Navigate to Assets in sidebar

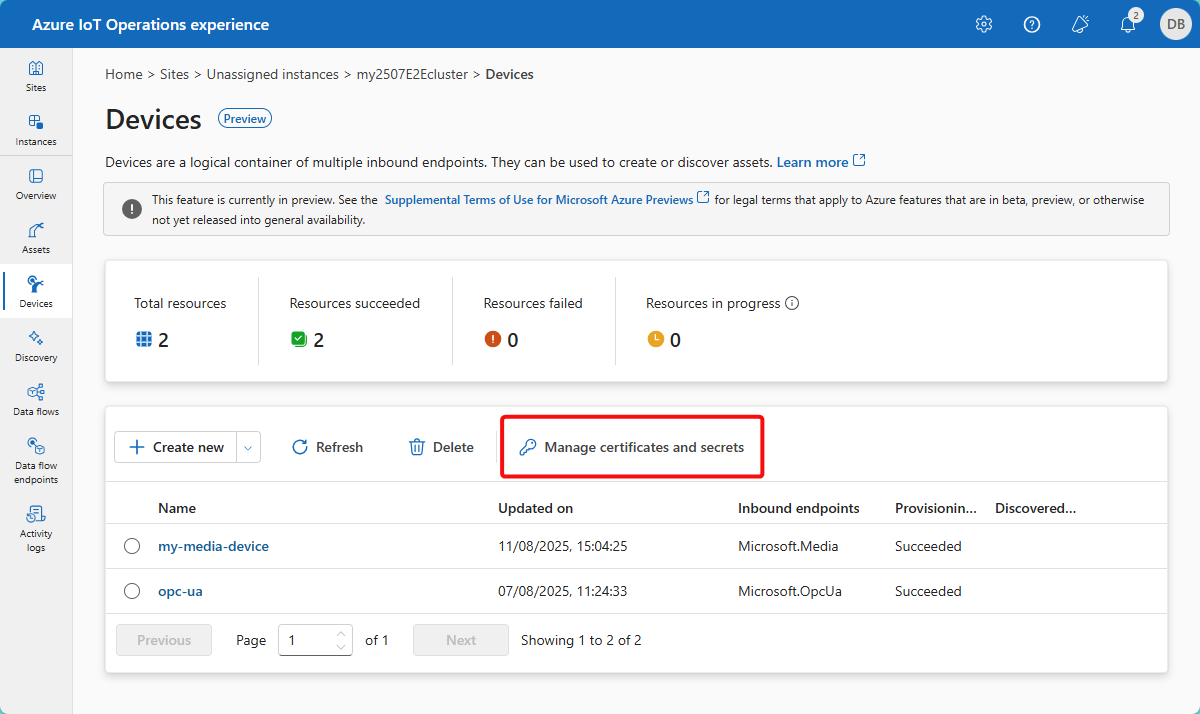(x=36, y=237)
